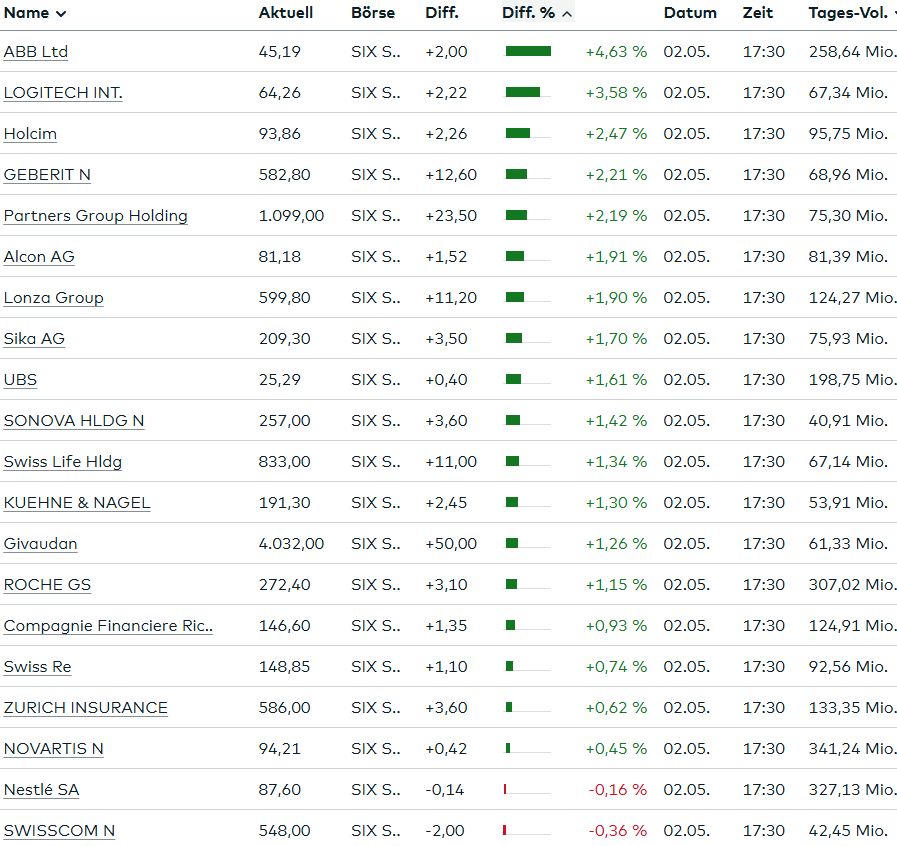Click UBS volume 198,75 Mio.

852,380
